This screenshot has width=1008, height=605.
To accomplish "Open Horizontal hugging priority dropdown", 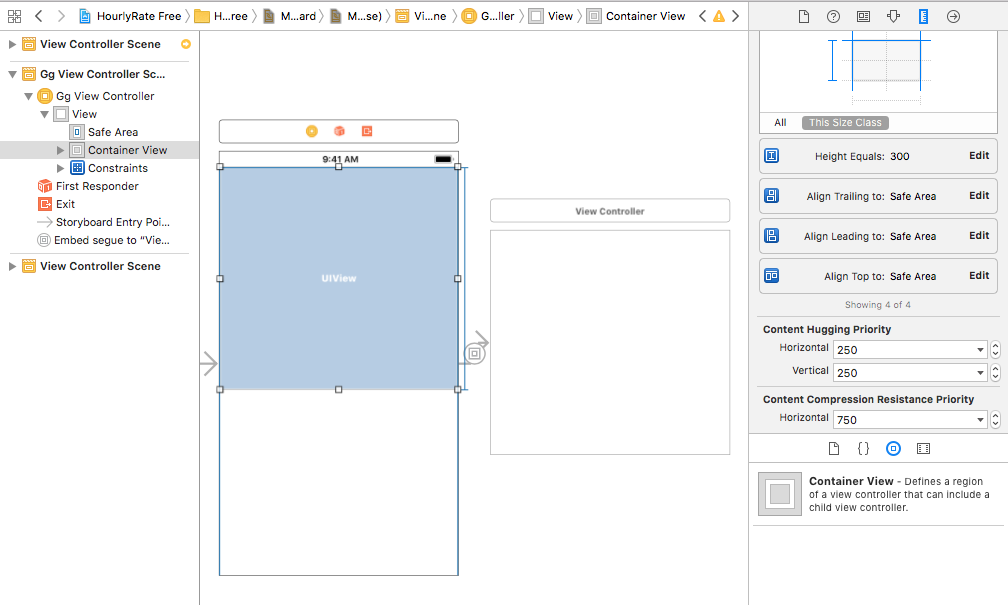I will pyautogui.click(x=980, y=350).
